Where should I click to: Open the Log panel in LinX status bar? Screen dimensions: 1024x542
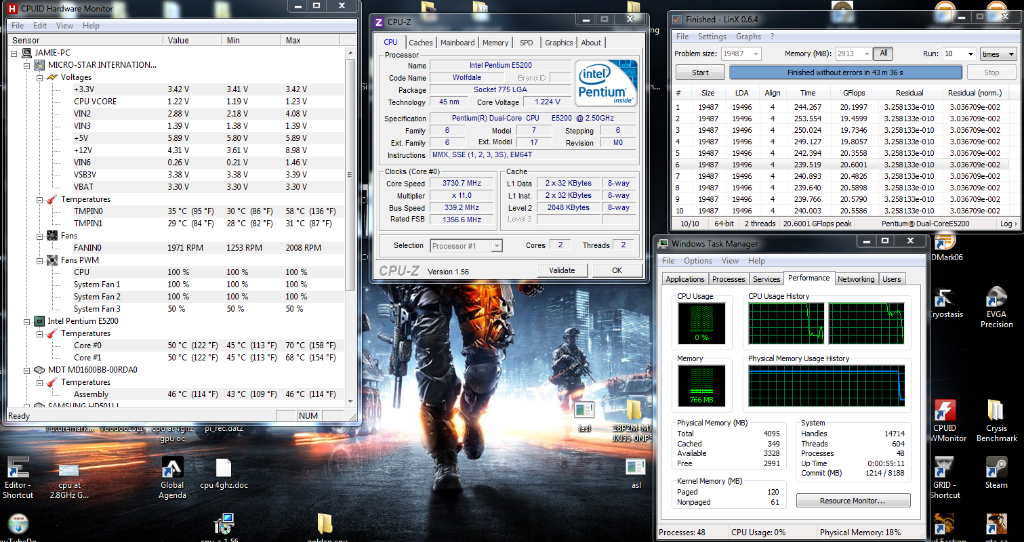(x=1008, y=223)
